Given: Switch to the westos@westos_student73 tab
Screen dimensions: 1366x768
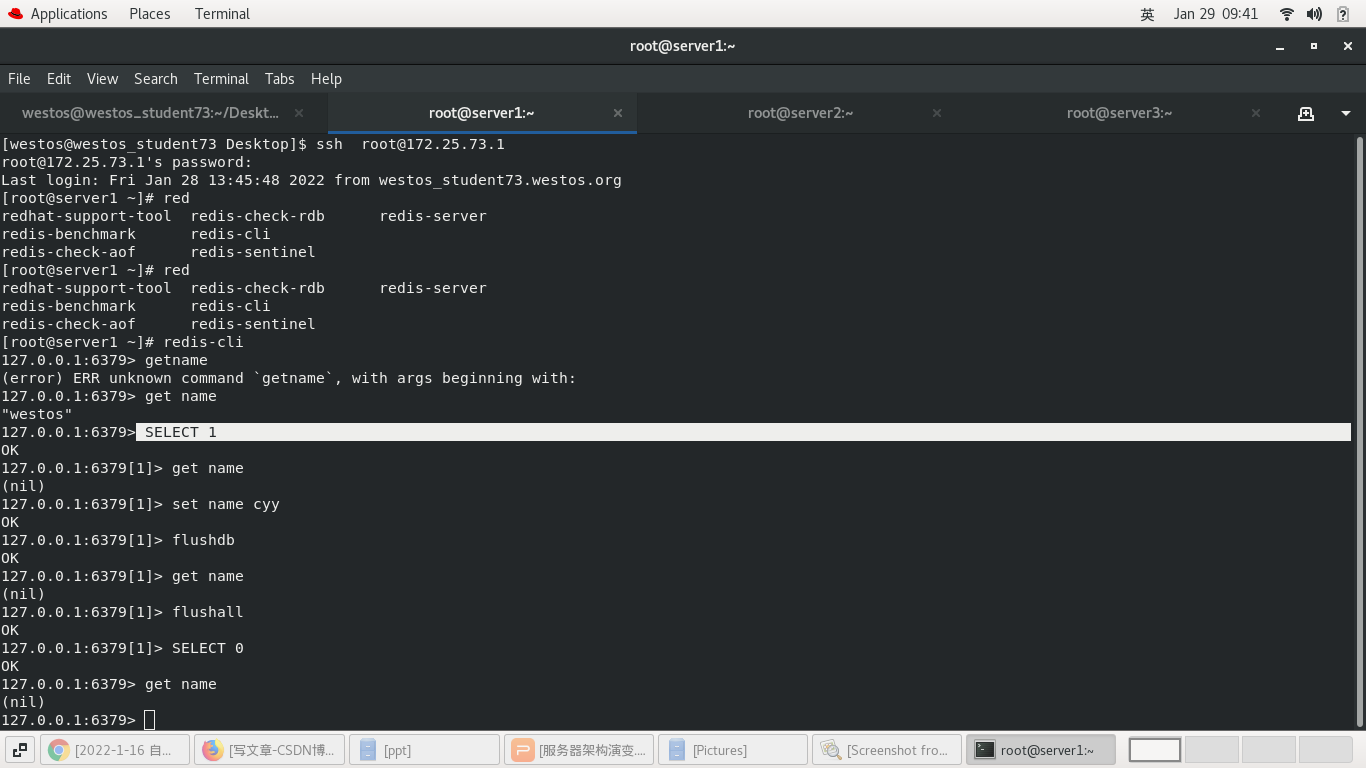Looking at the screenshot, I should [150, 113].
